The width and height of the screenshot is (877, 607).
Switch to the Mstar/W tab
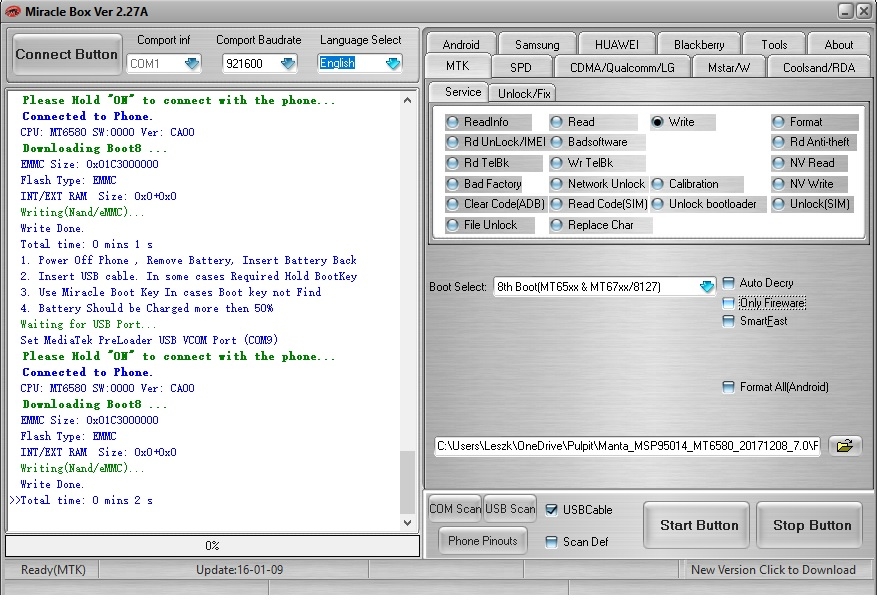click(729, 68)
